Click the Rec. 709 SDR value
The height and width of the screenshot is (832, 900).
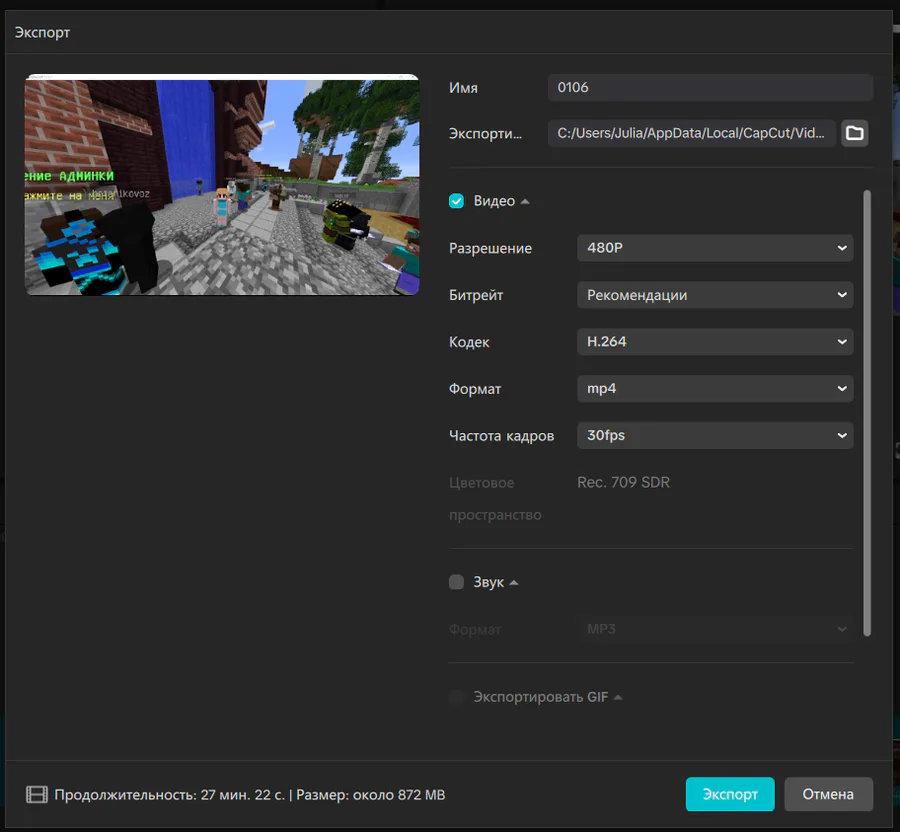point(623,483)
